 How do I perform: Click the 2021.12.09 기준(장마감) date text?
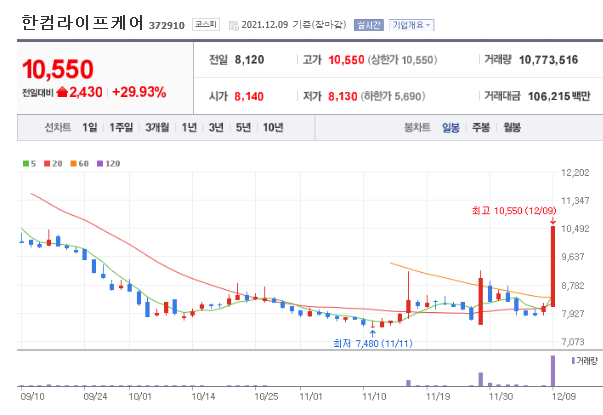(x=294, y=25)
